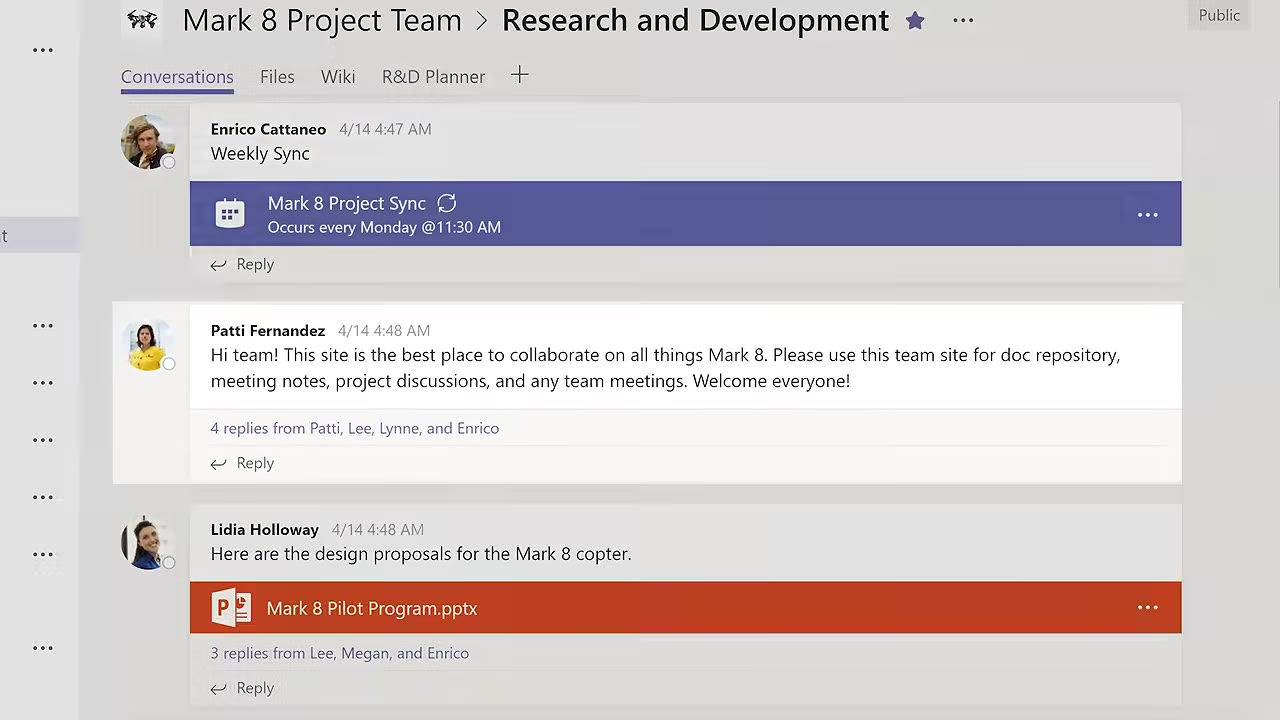Click the Enrico Cattaneo name
Viewport: 1280px width, 720px height.
(268, 129)
